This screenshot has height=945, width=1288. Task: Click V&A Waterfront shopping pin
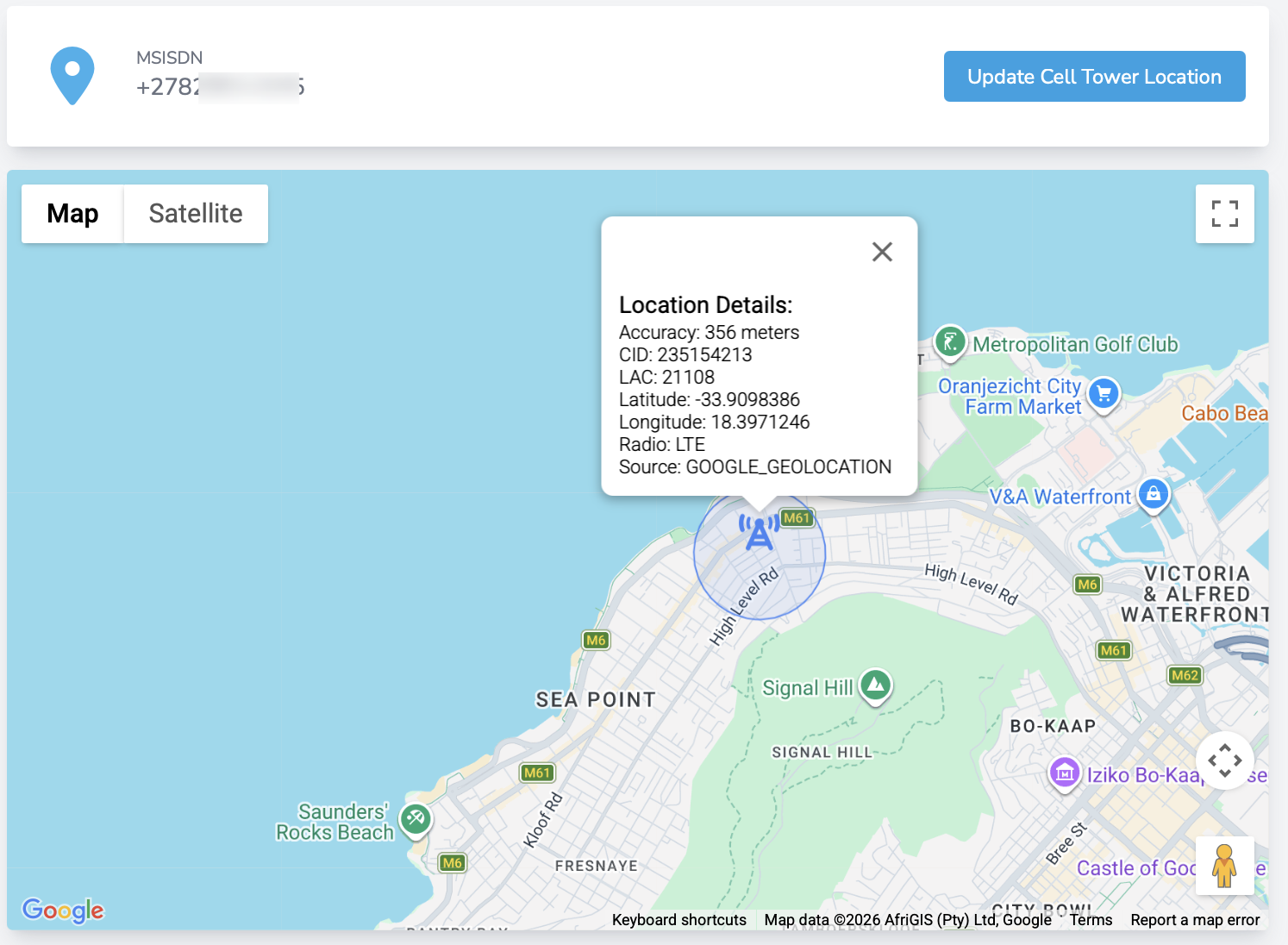(1154, 496)
